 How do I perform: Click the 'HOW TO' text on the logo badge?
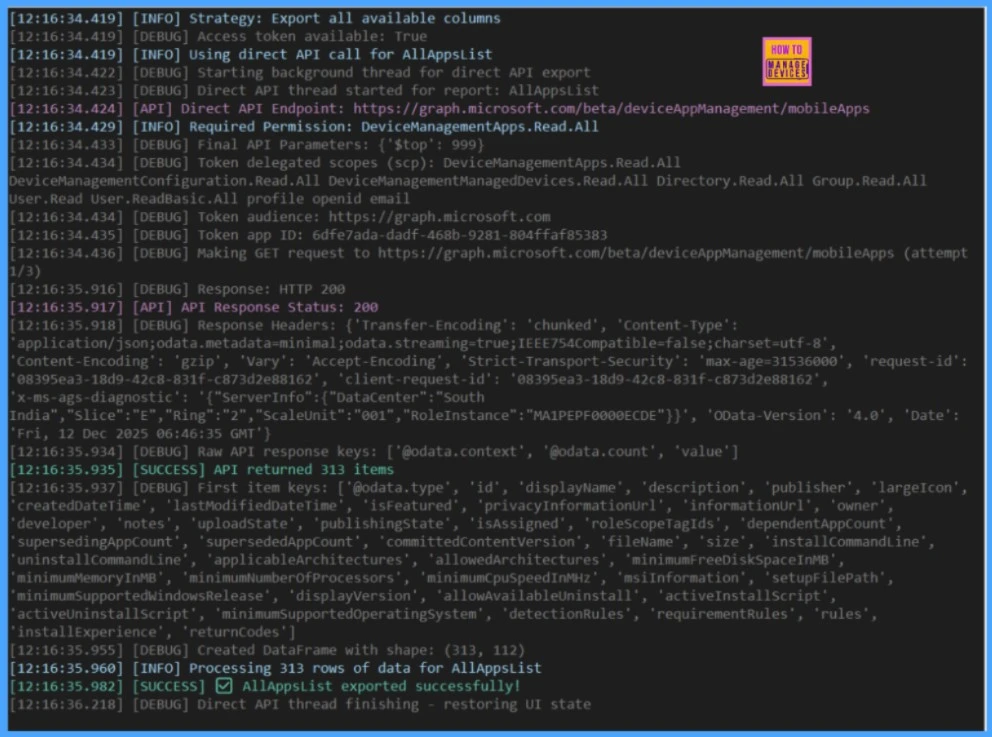(x=786, y=48)
